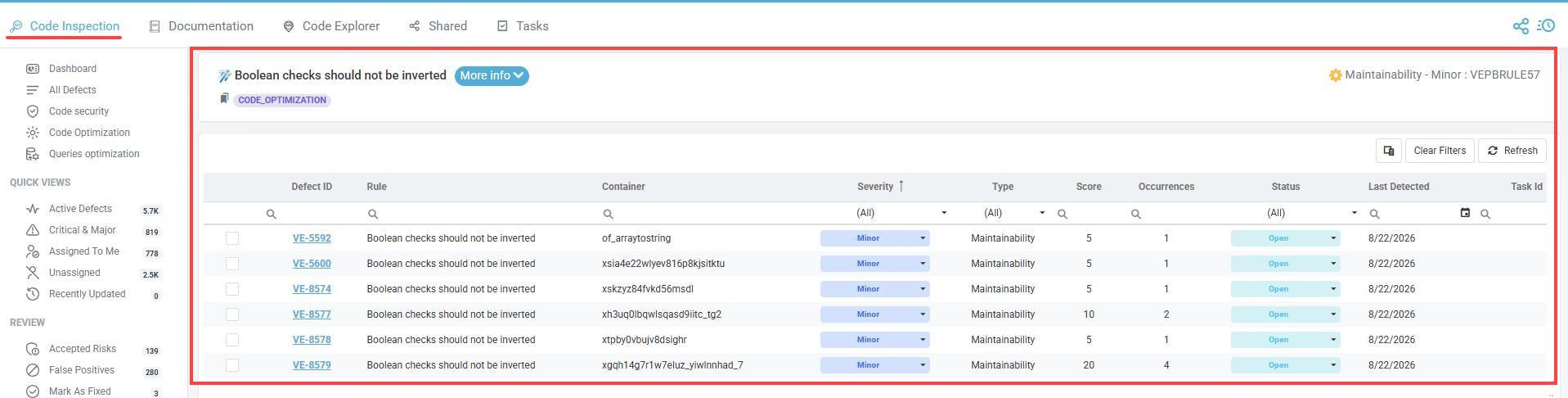Open defect link VE-5600
Viewport: 1568px width, 398px height.
312,264
